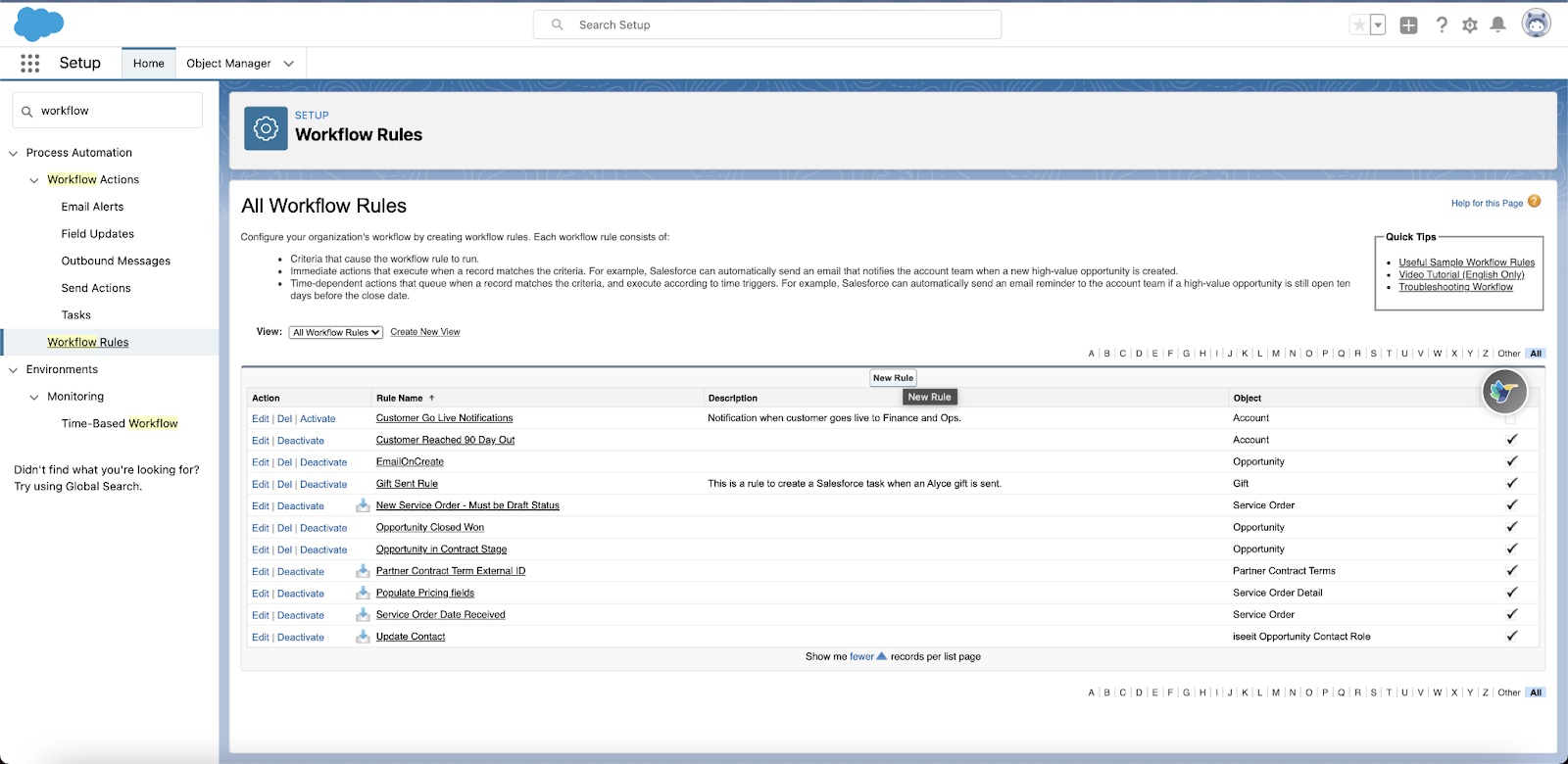Switch to the Home tab
1568x764 pixels.
coord(149,64)
